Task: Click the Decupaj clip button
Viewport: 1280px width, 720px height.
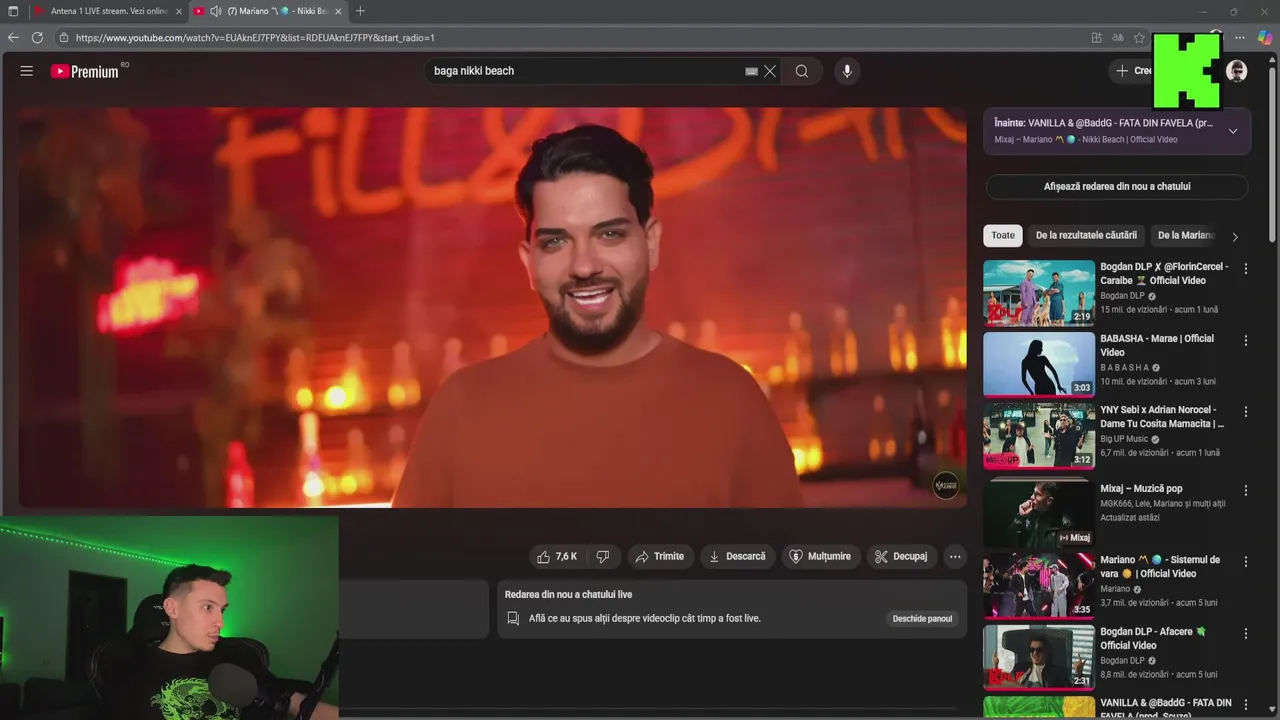Action: tap(901, 557)
